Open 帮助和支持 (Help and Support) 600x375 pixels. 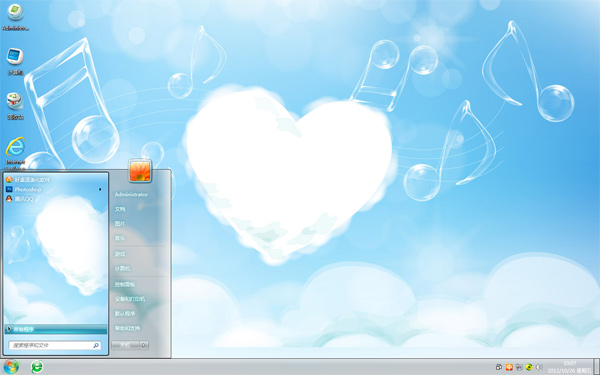(x=127, y=328)
